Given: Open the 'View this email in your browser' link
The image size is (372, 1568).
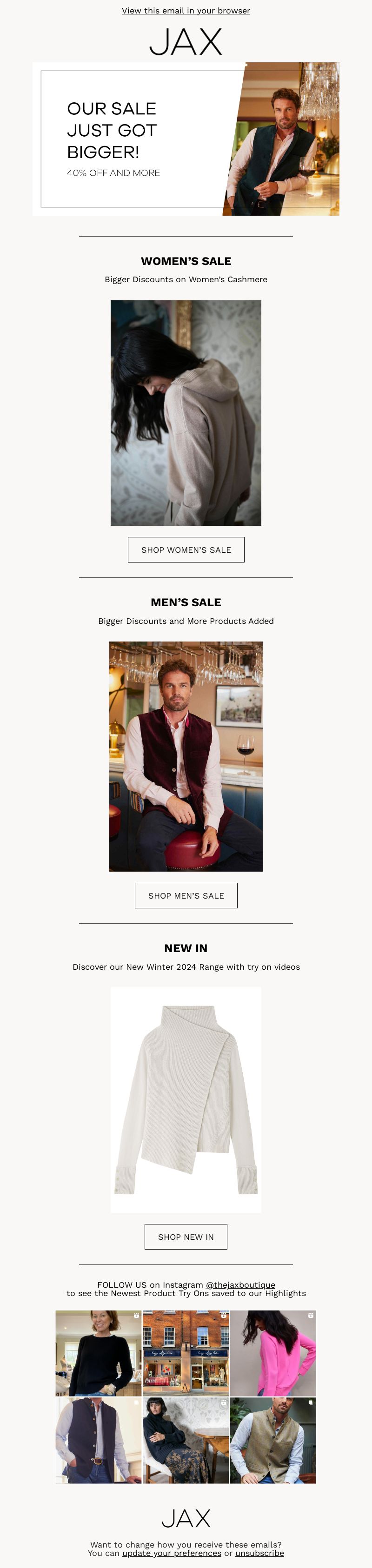Looking at the screenshot, I should click(186, 10).
